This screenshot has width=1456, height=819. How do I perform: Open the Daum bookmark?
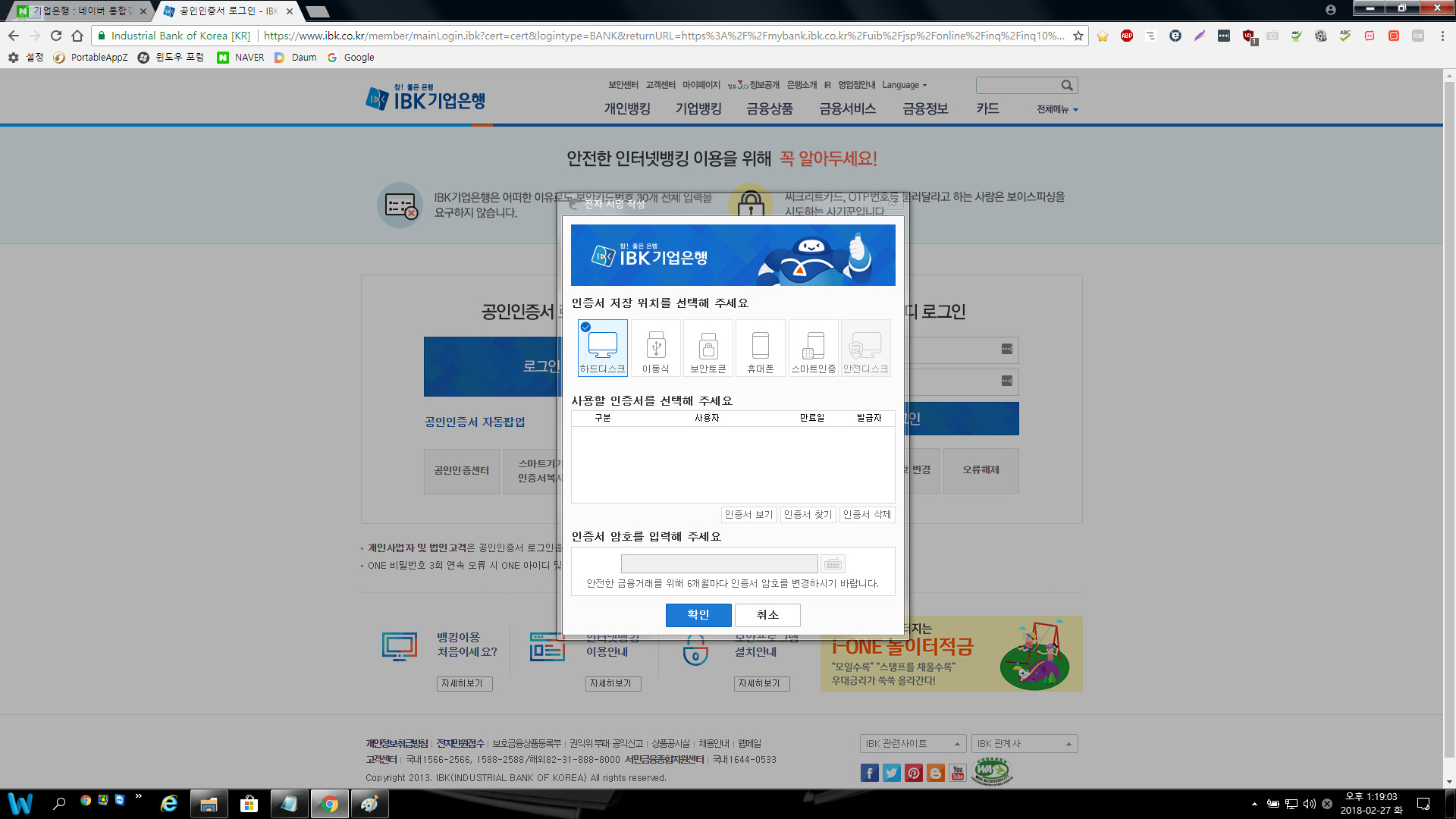pyautogui.click(x=295, y=58)
